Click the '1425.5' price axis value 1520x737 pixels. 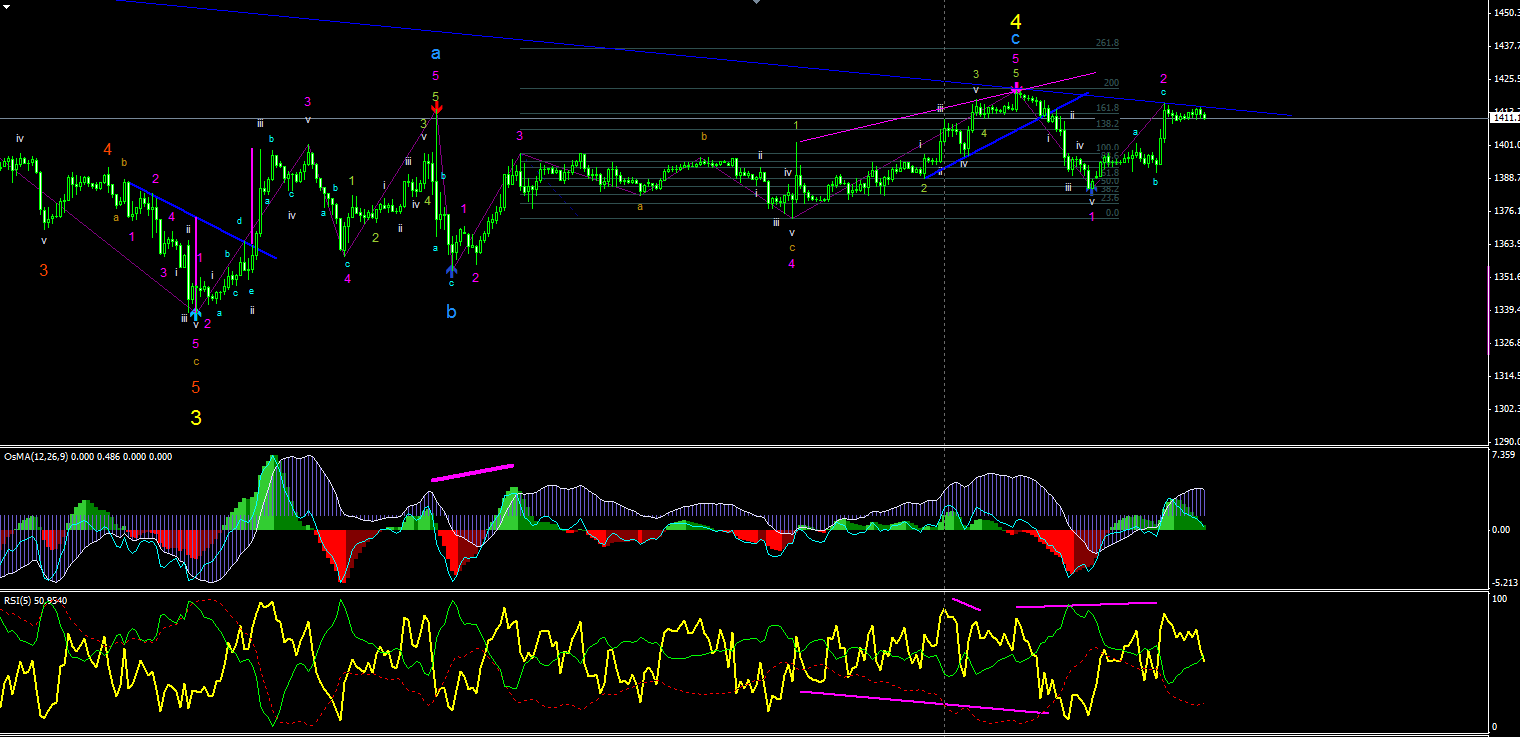click(1506, 79)
